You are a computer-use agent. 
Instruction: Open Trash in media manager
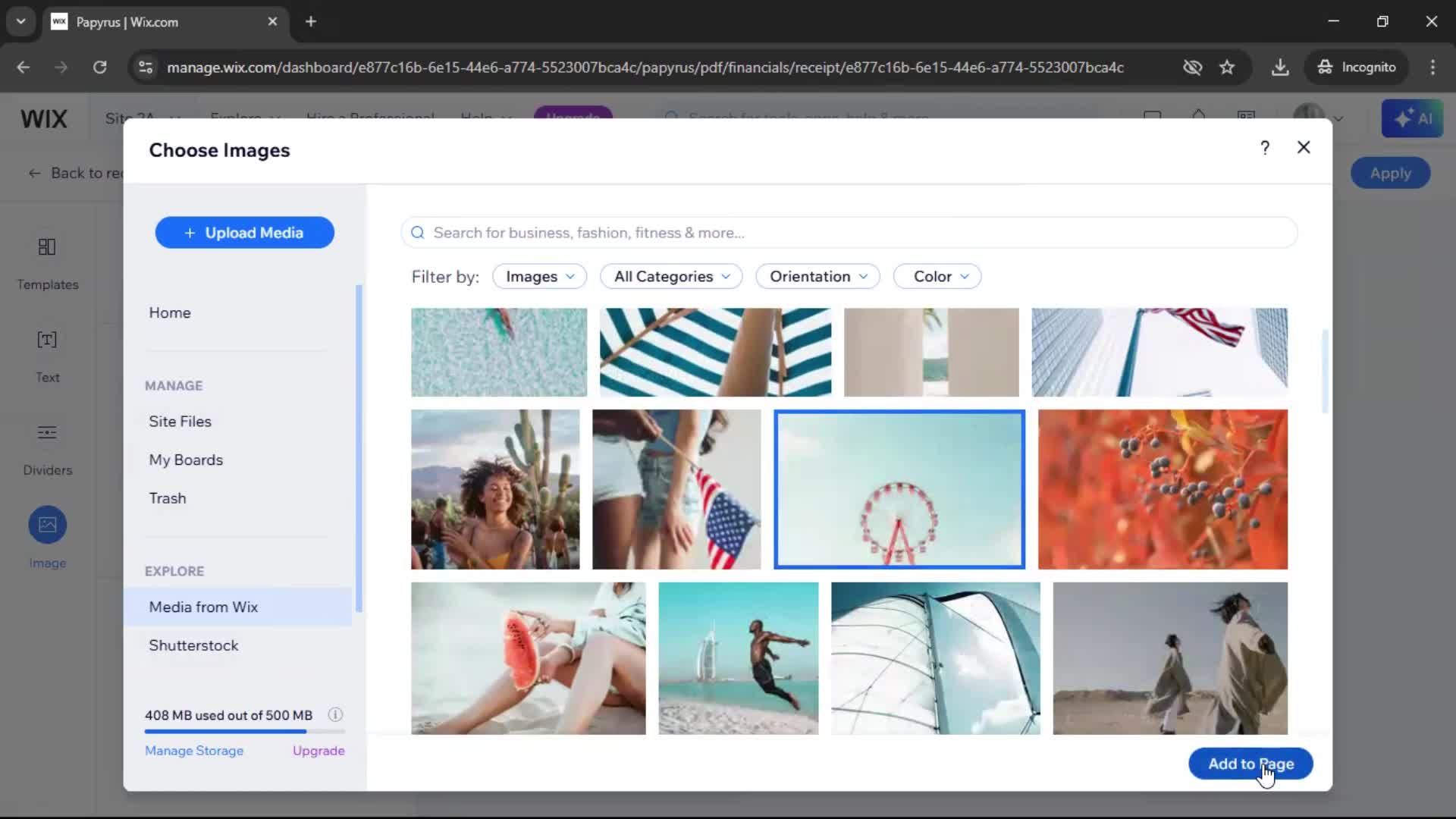[x=168, y=498]
